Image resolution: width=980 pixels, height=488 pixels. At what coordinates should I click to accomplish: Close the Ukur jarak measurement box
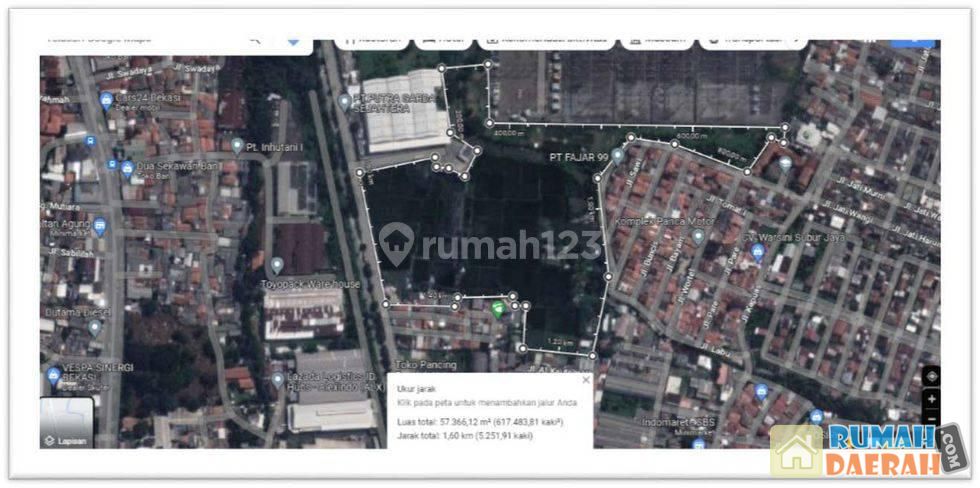586,380
